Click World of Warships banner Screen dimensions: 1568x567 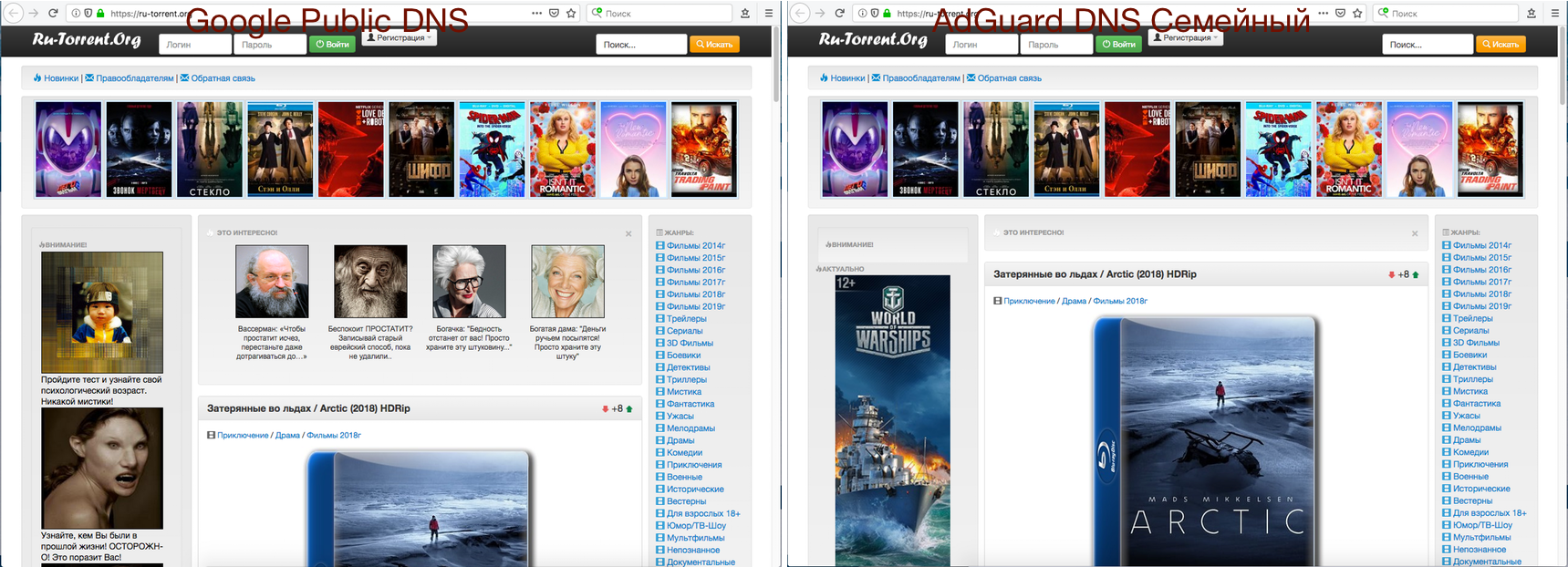(x=892, y=419)
